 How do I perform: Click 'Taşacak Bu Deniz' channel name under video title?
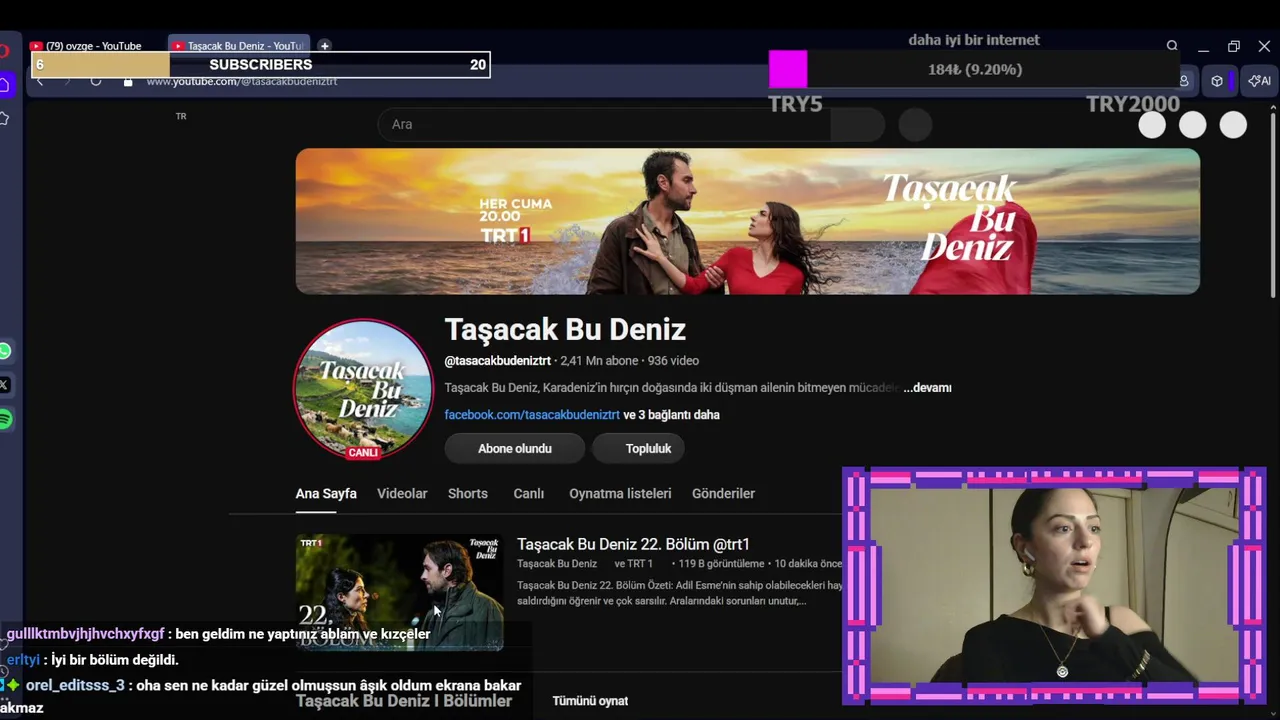pyautogui.click(x=557, y=564)
